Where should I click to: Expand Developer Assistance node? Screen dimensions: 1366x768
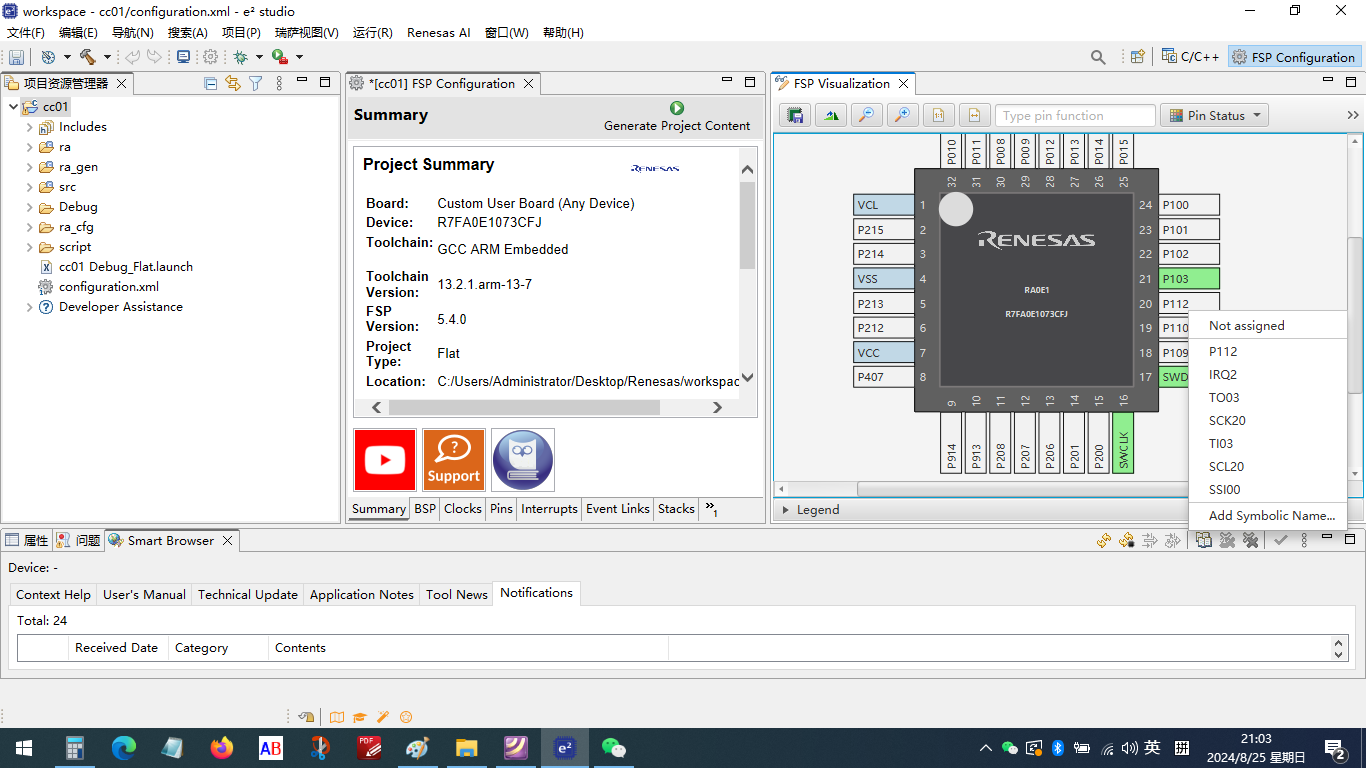[x=30, y=307]
